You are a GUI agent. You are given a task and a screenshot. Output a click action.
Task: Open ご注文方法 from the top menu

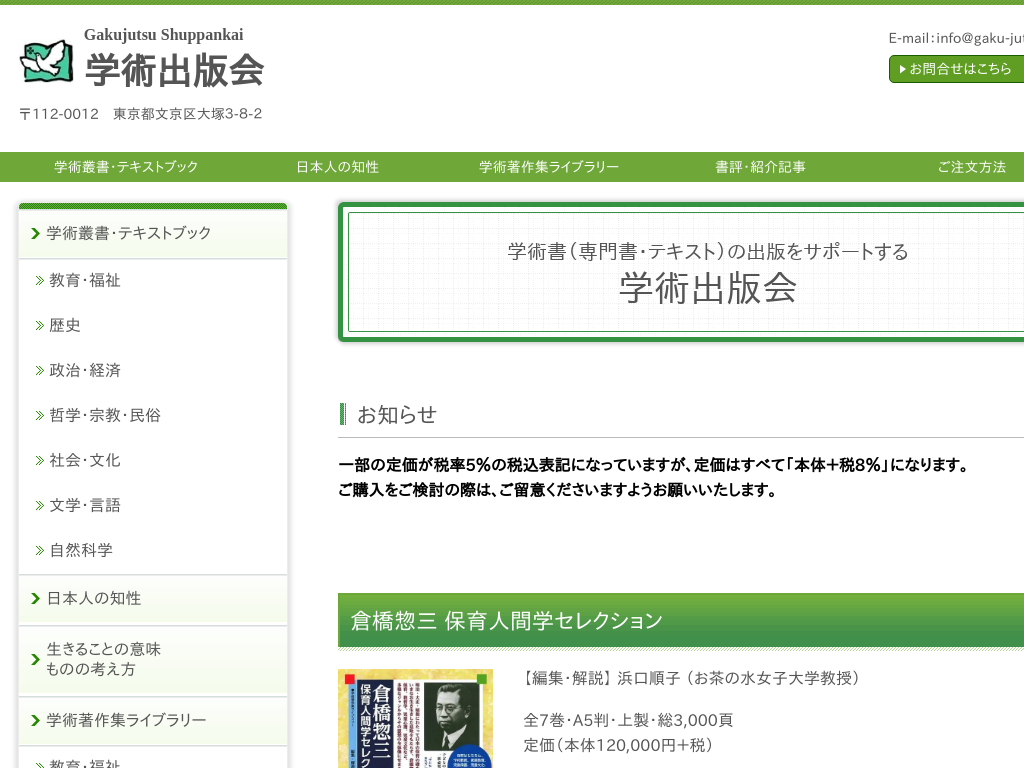[972, 167]
